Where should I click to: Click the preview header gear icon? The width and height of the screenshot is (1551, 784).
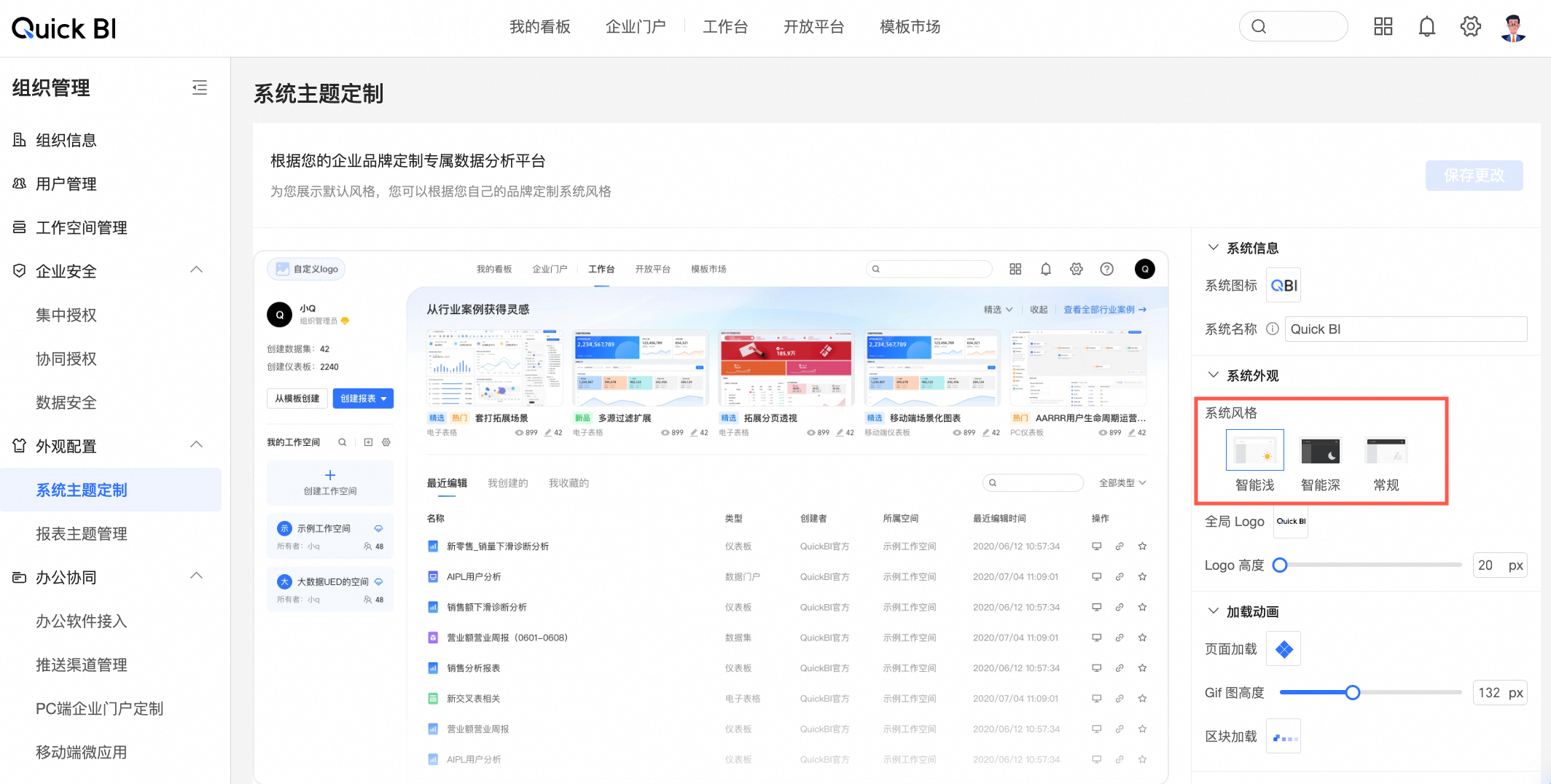tap(1076, 269)
